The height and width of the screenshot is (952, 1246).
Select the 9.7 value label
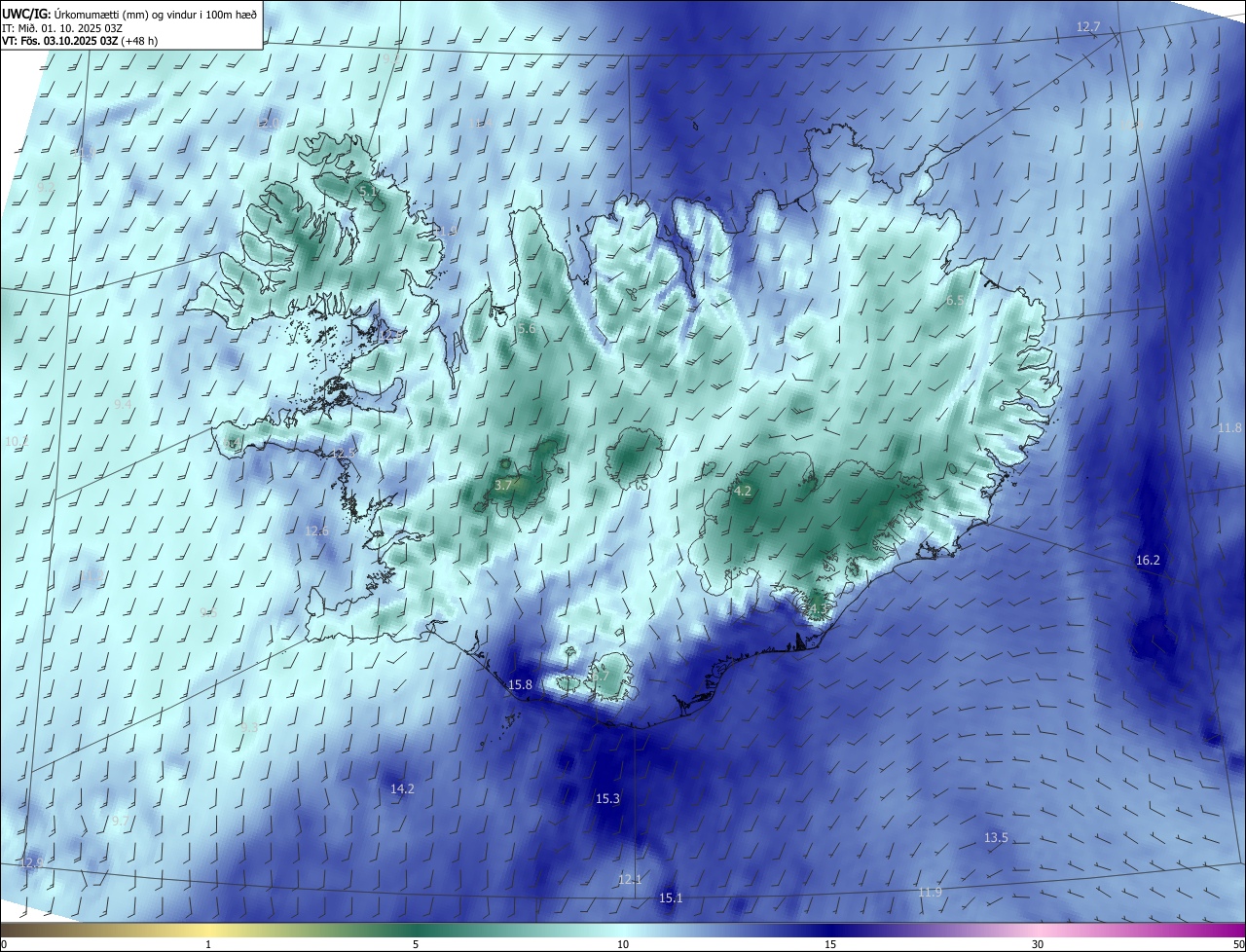point(120,823)
